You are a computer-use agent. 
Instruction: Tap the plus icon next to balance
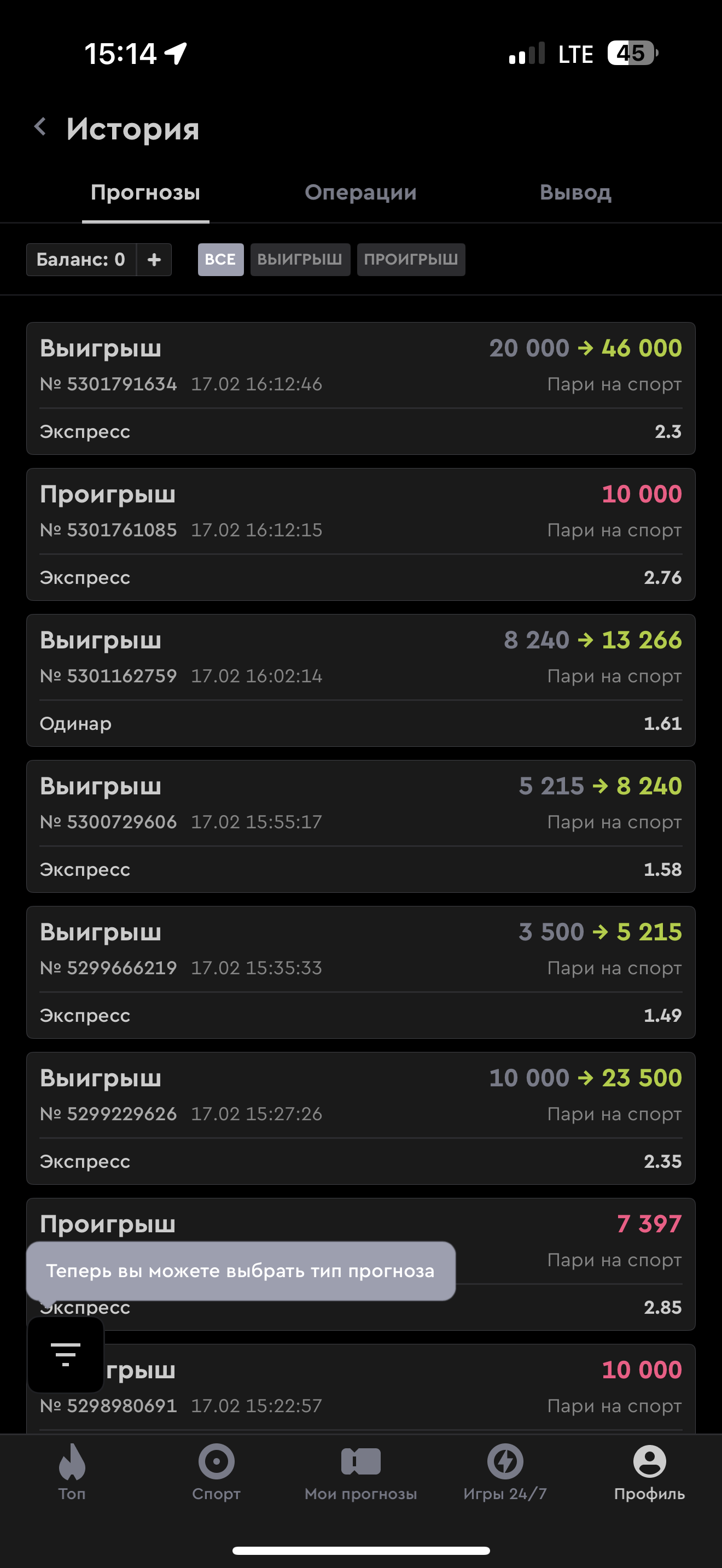pyautogui.click(x=154, y=260)
